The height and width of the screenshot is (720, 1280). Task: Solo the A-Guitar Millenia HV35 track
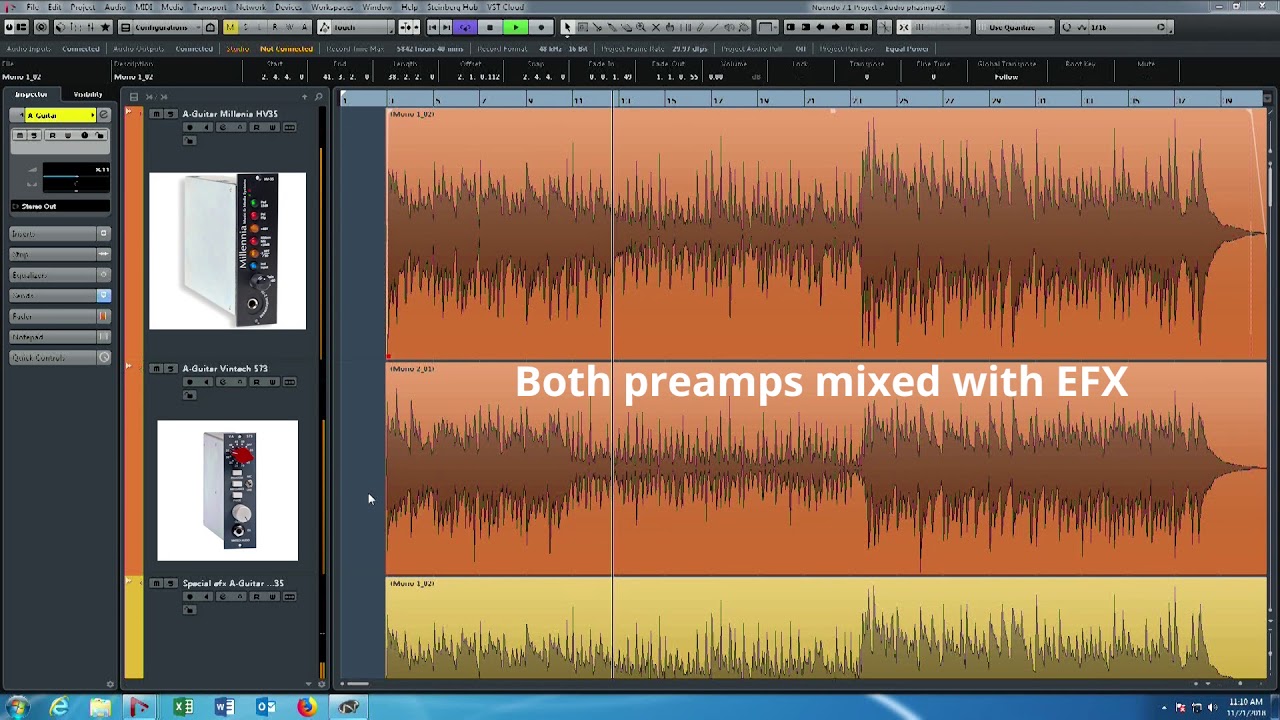coord(171,114)
